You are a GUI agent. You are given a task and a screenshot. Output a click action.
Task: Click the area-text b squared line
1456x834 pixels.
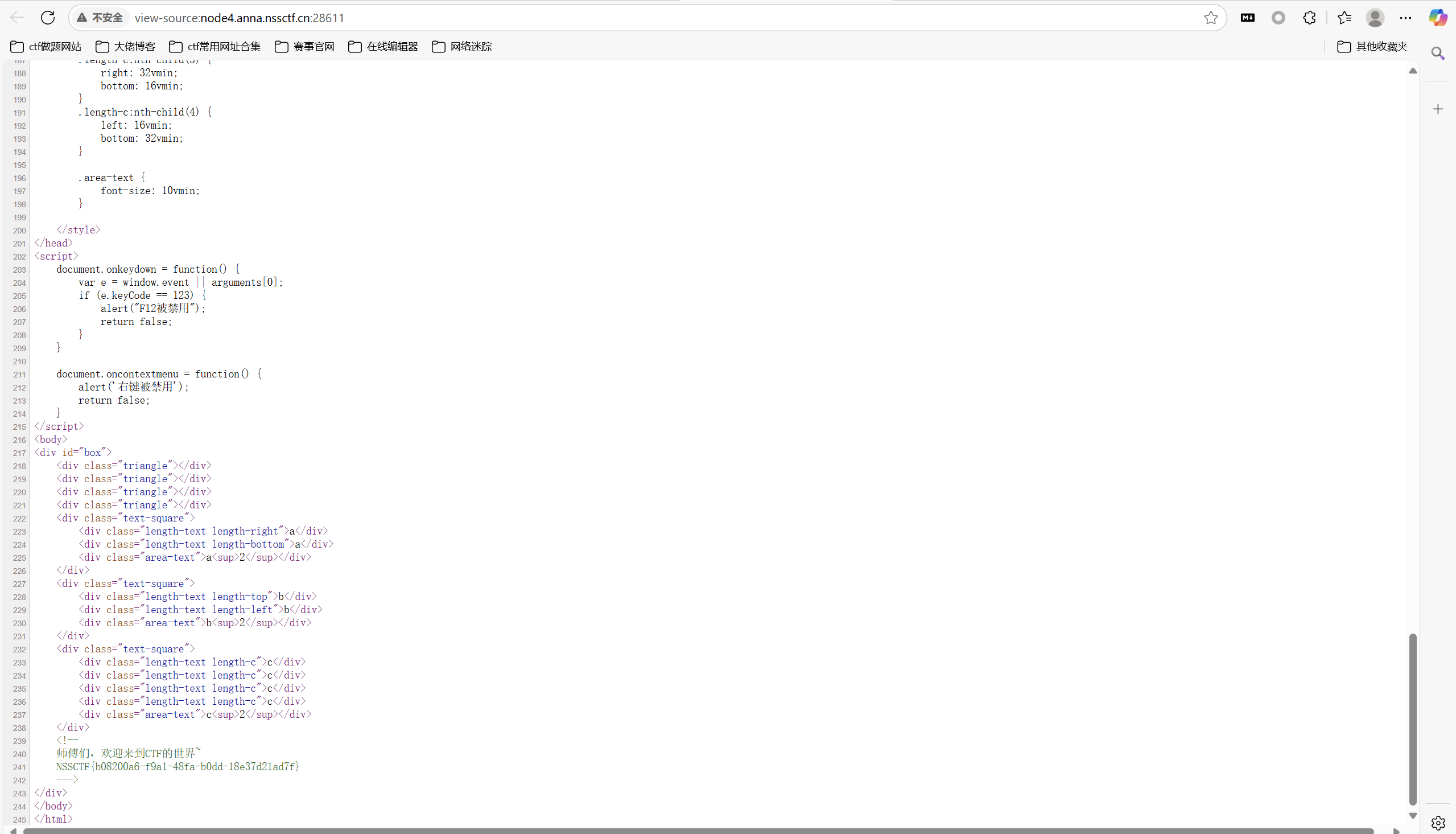195,623
